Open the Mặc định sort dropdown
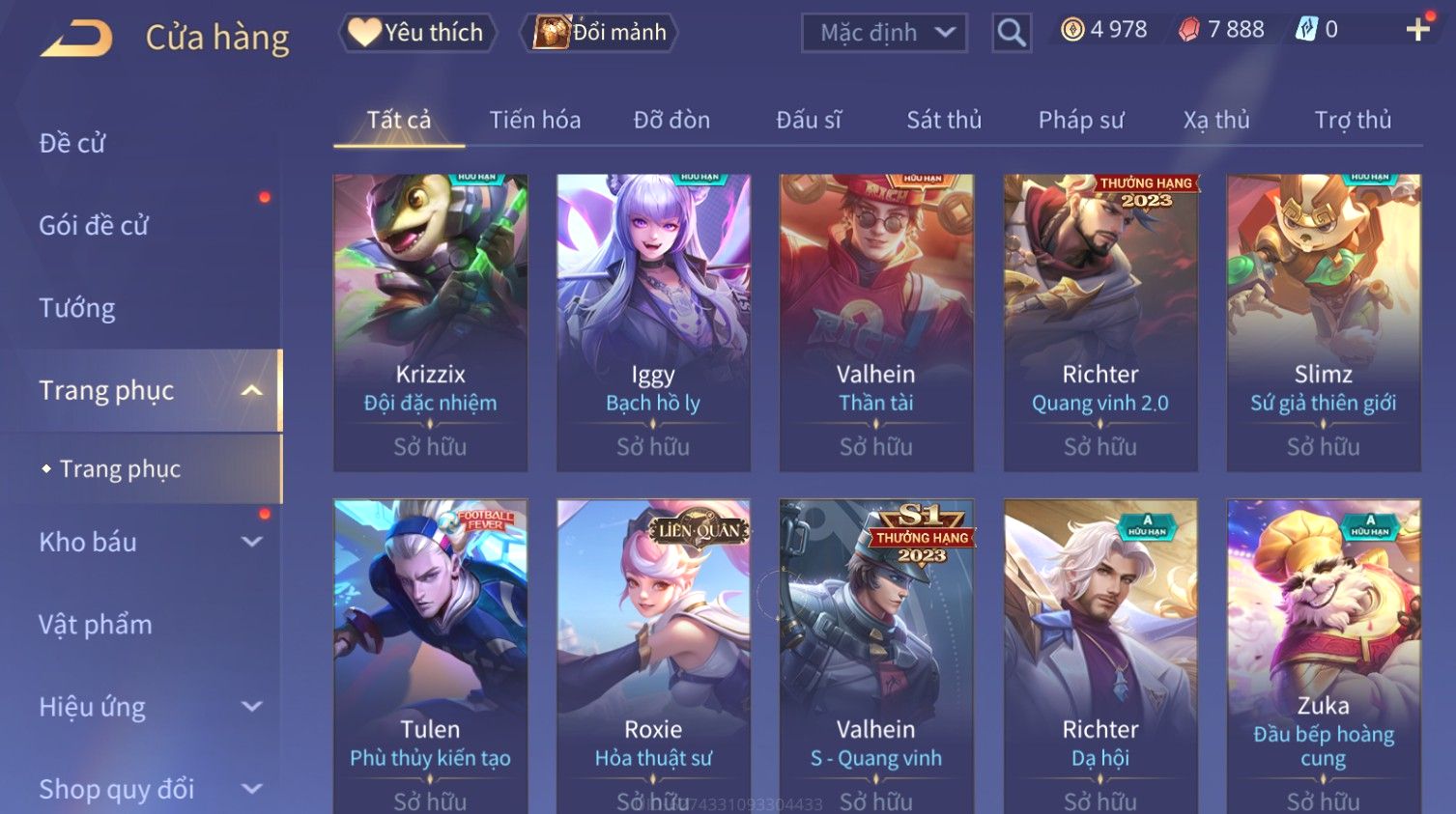 point(884,33)
